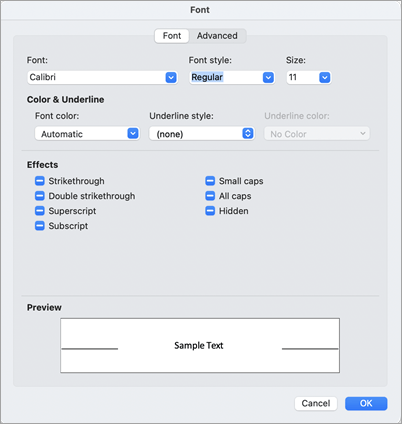Open the Underline style popup menu

coord(202,134)
